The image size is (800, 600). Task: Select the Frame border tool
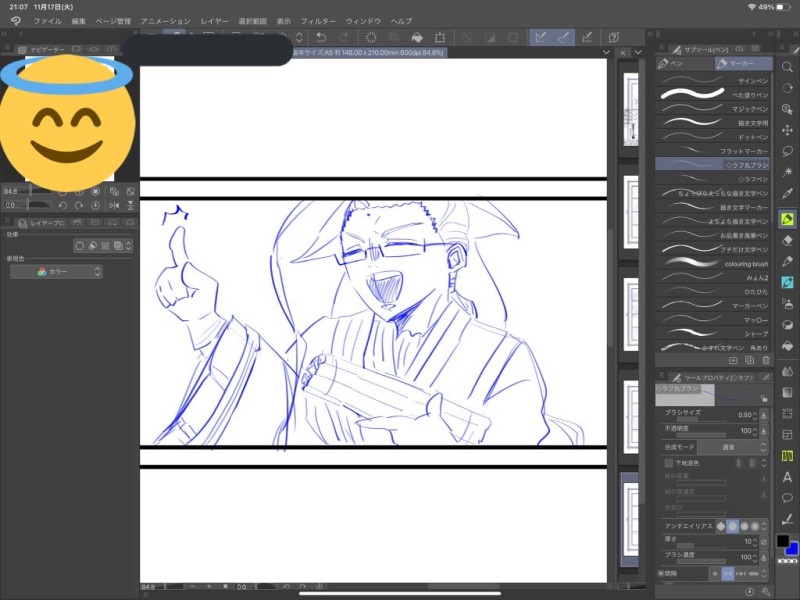[787, 435]
